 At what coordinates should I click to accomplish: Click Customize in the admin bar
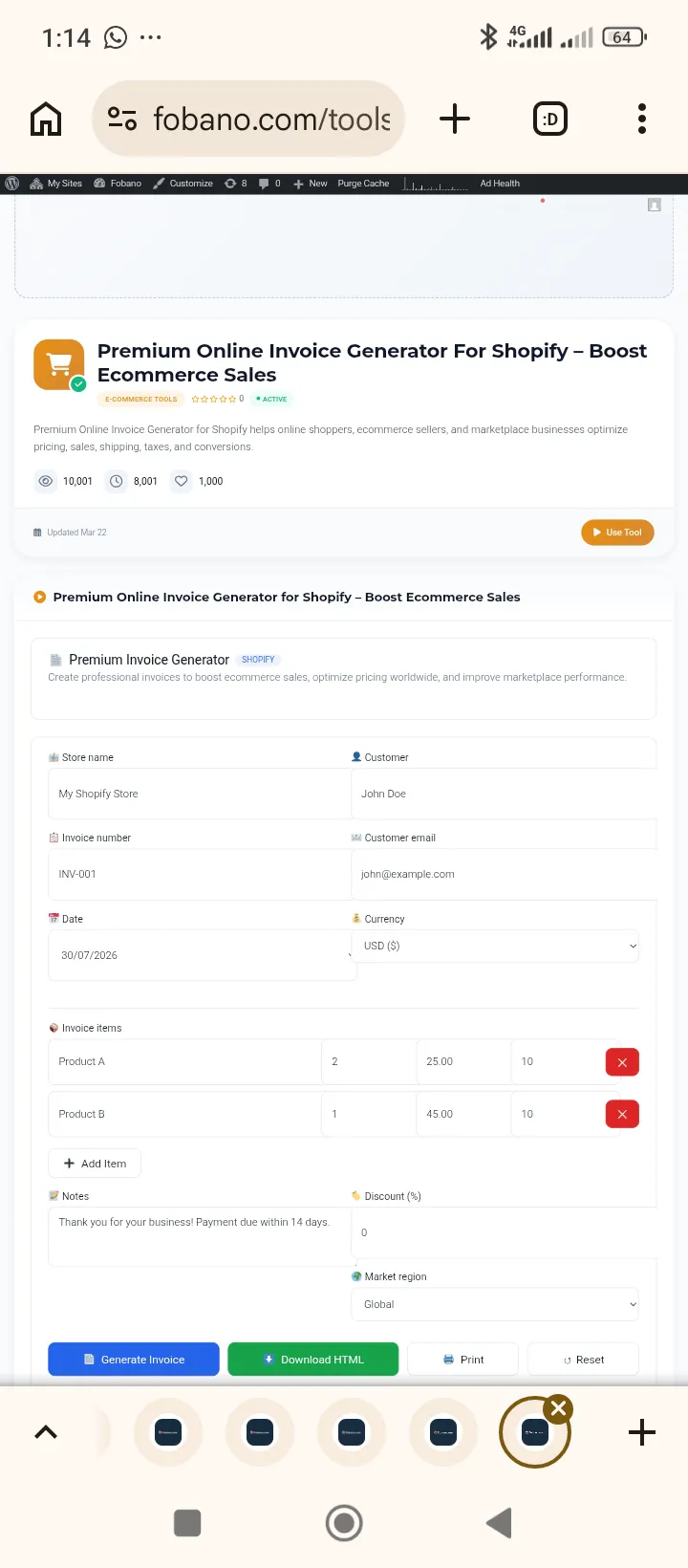tap(183, 184)
